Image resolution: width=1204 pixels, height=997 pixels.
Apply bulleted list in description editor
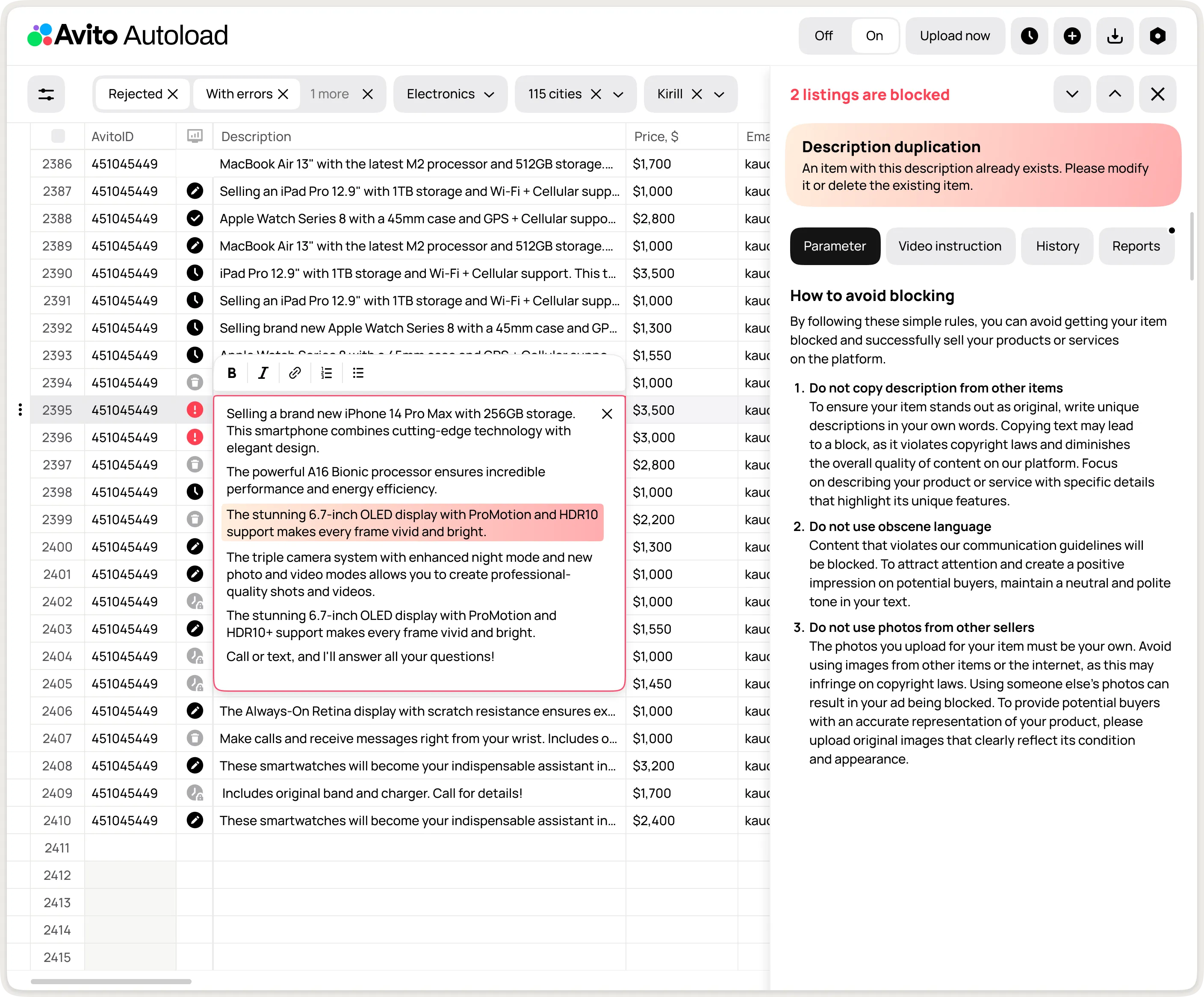[358, 373]
